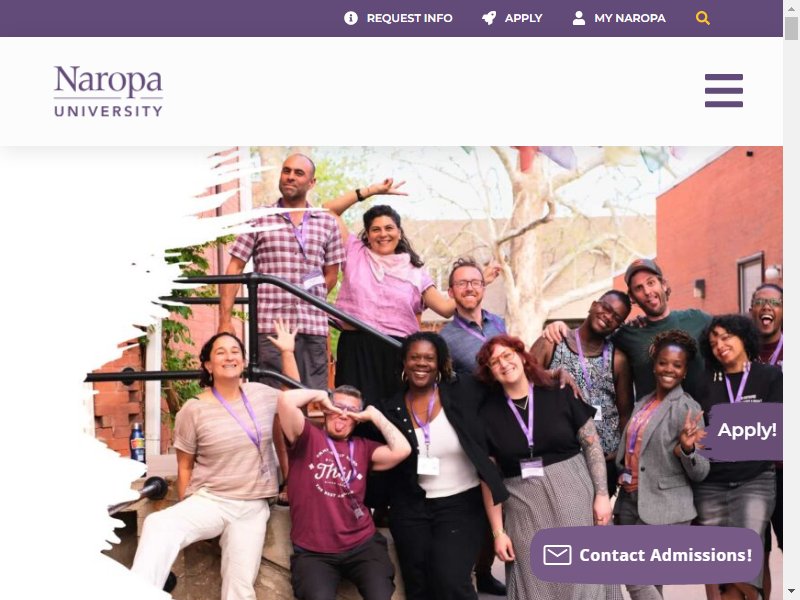This screenshot has width=800, height=600.
Task: Open the My Naropa portal link
Action: coord(619,18)
